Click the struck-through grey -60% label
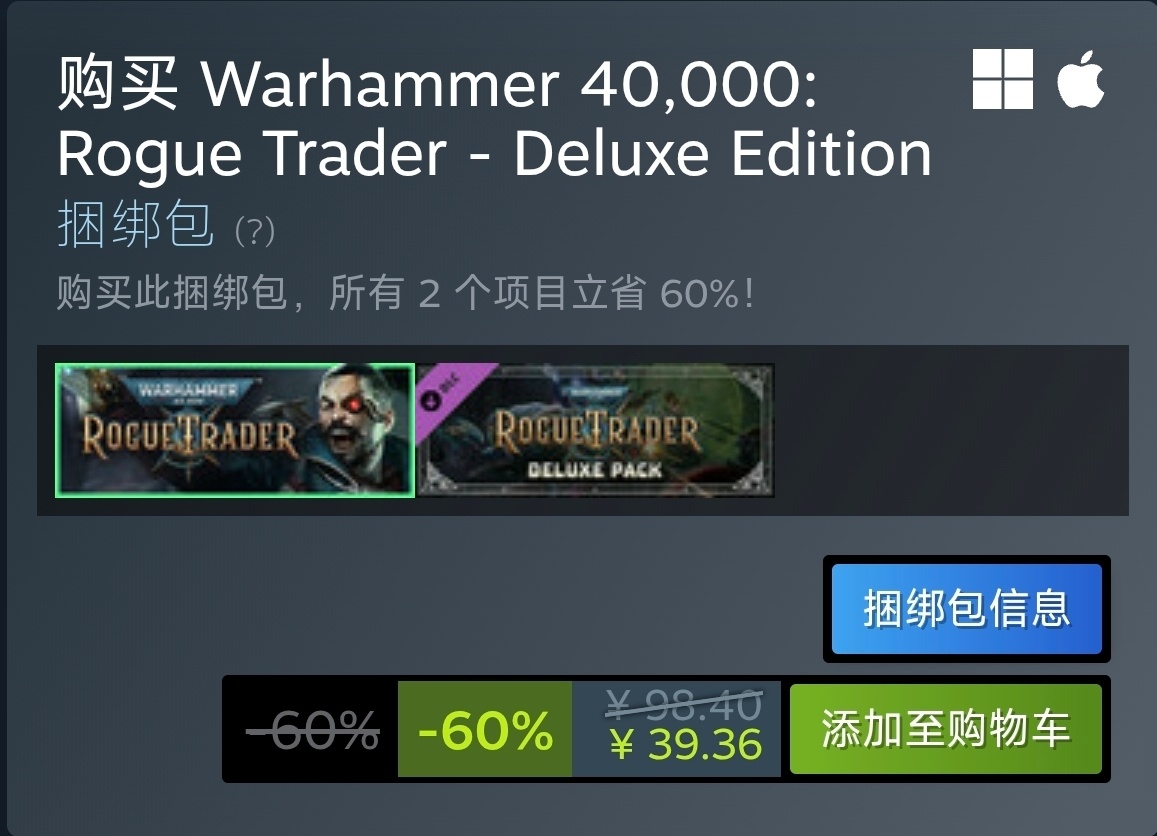This screenshot has width=1157, height=836. tap(312, 730)
